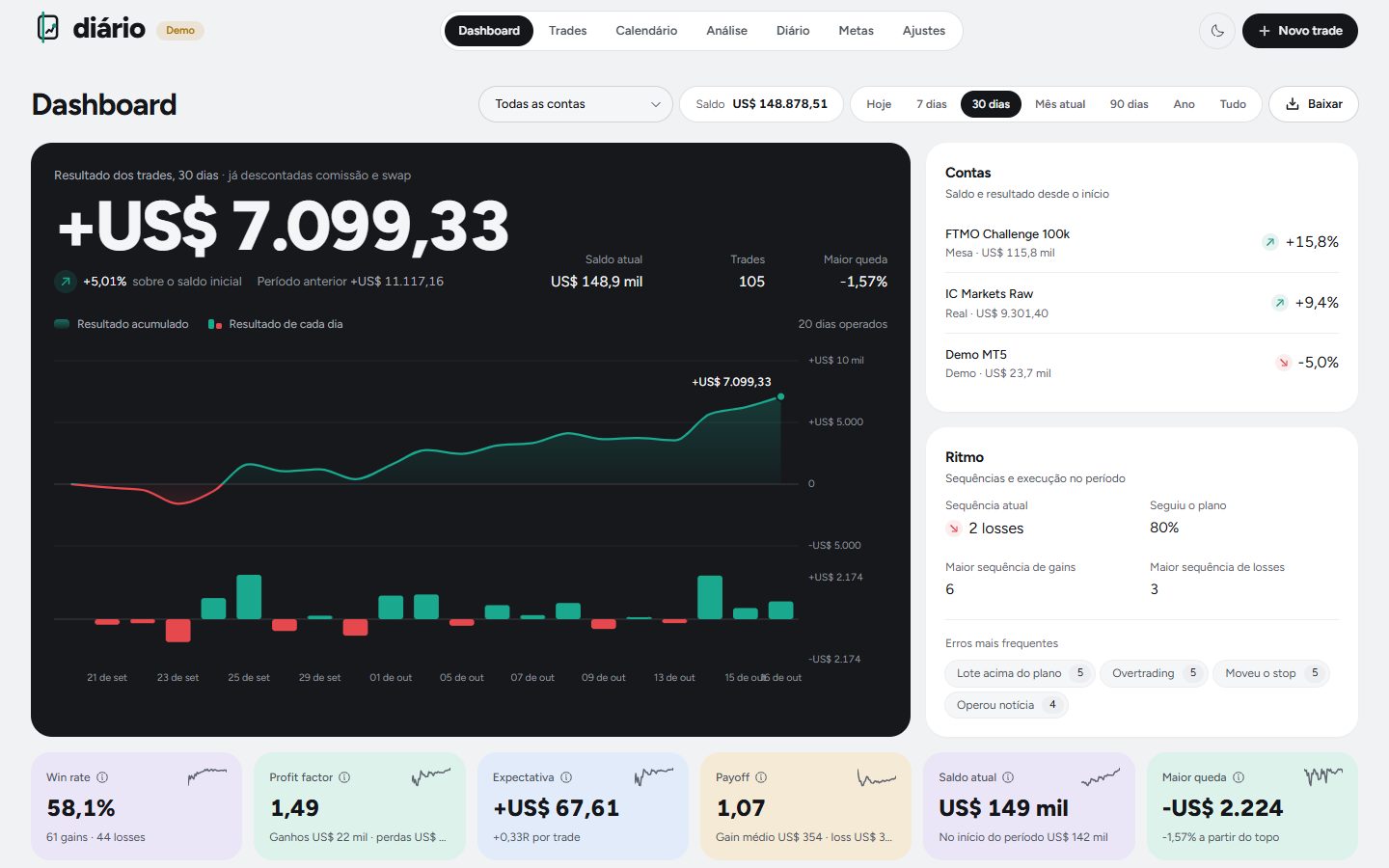1389x868 pixels.
Task: Click the 20 dias operados label
Action: click(x=843, y=324)
